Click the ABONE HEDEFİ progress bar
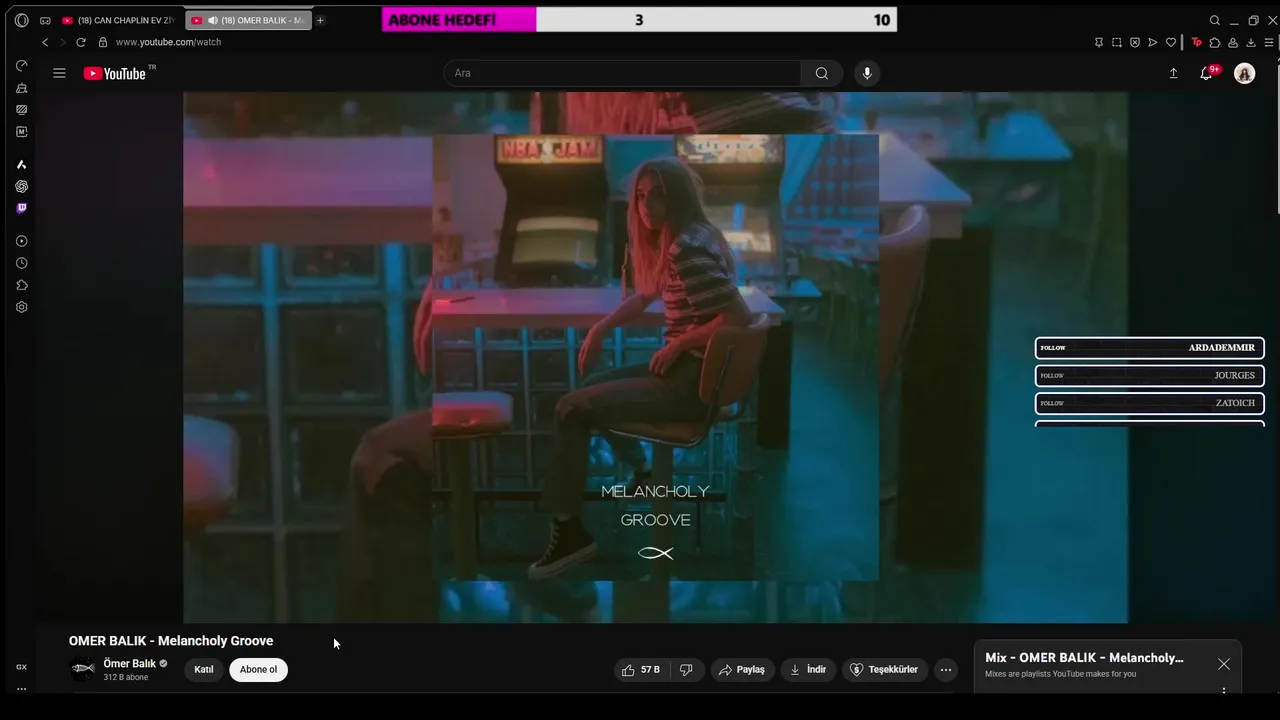 (639, 20)
